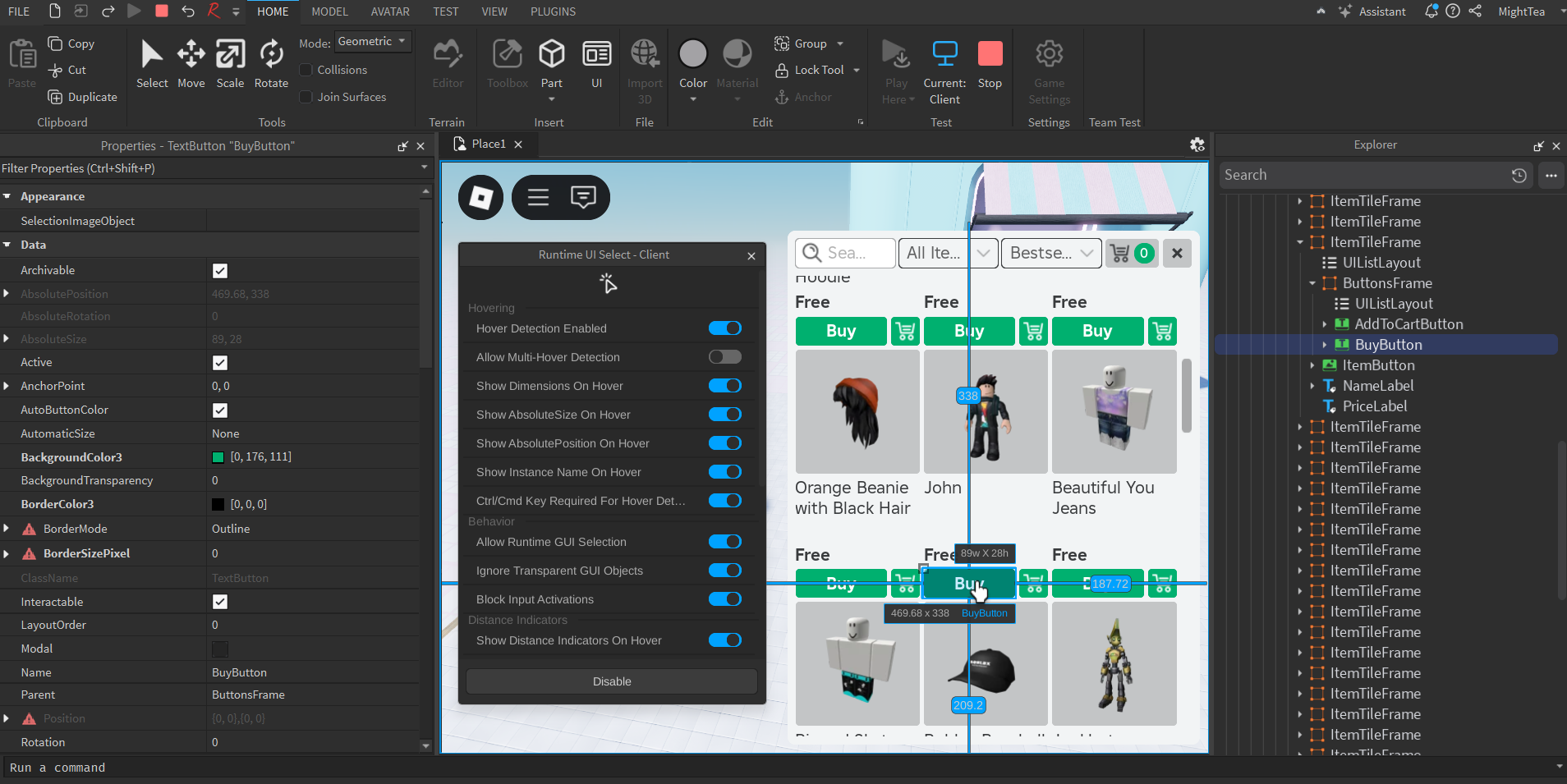The image size is (1567, 784).
Task: Click Buy under Orange Beanie's row
Action: (x=841, y=585)
